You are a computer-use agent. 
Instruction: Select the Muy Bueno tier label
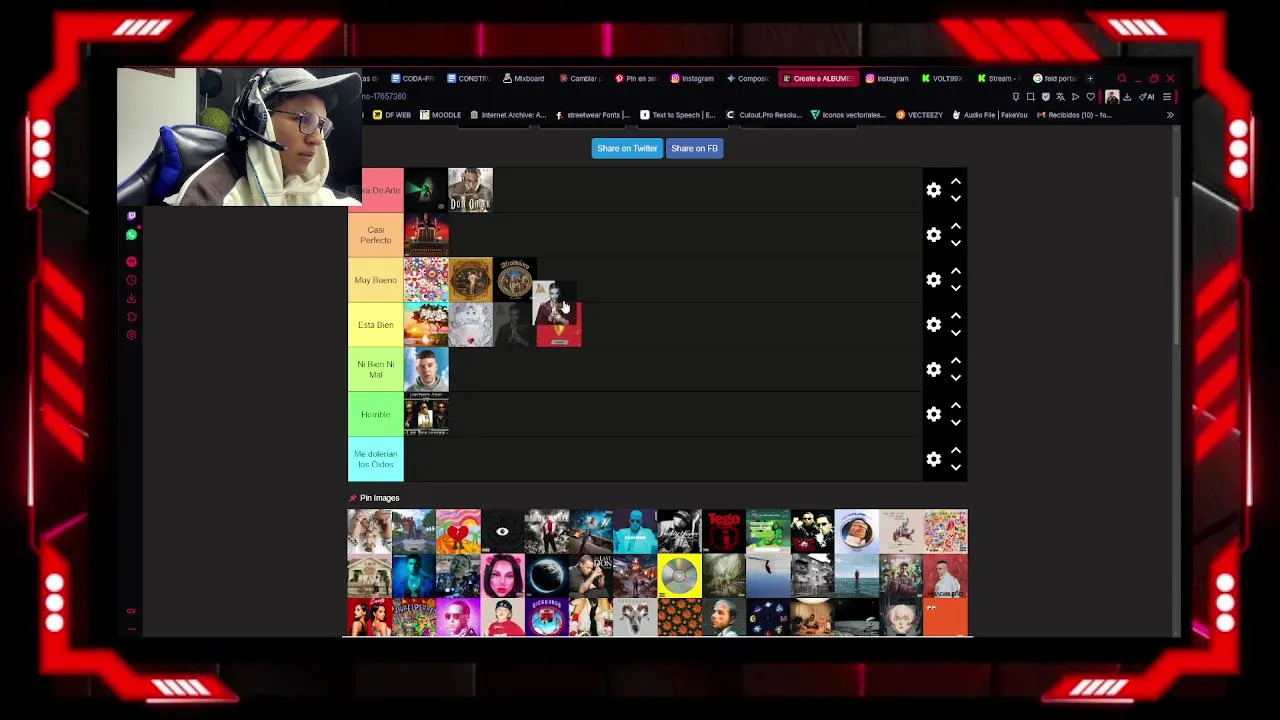click(376, 280)
